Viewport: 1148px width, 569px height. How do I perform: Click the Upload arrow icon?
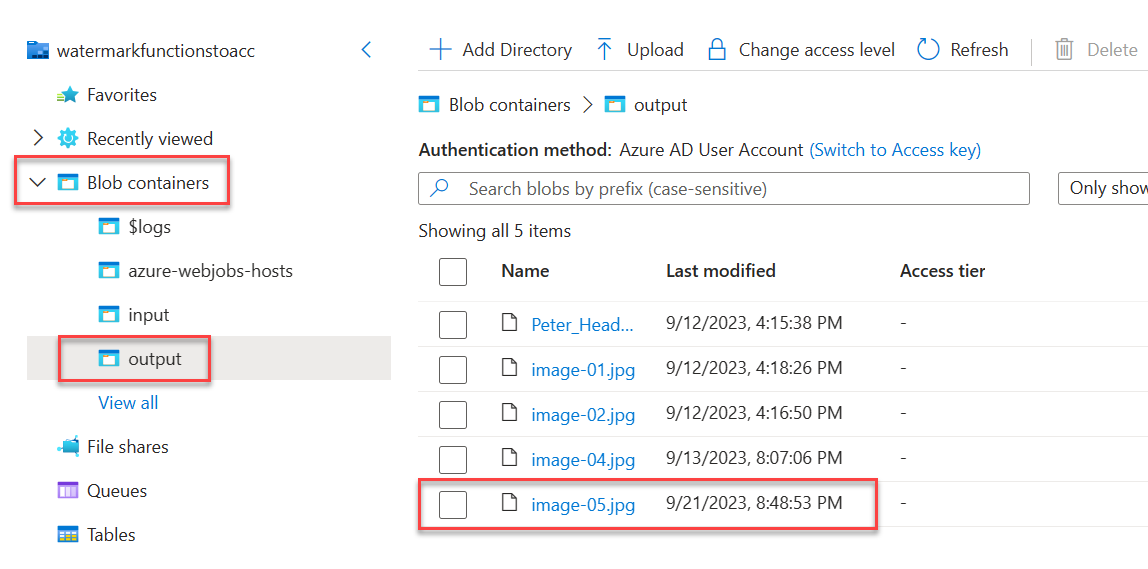pos(604,50)
